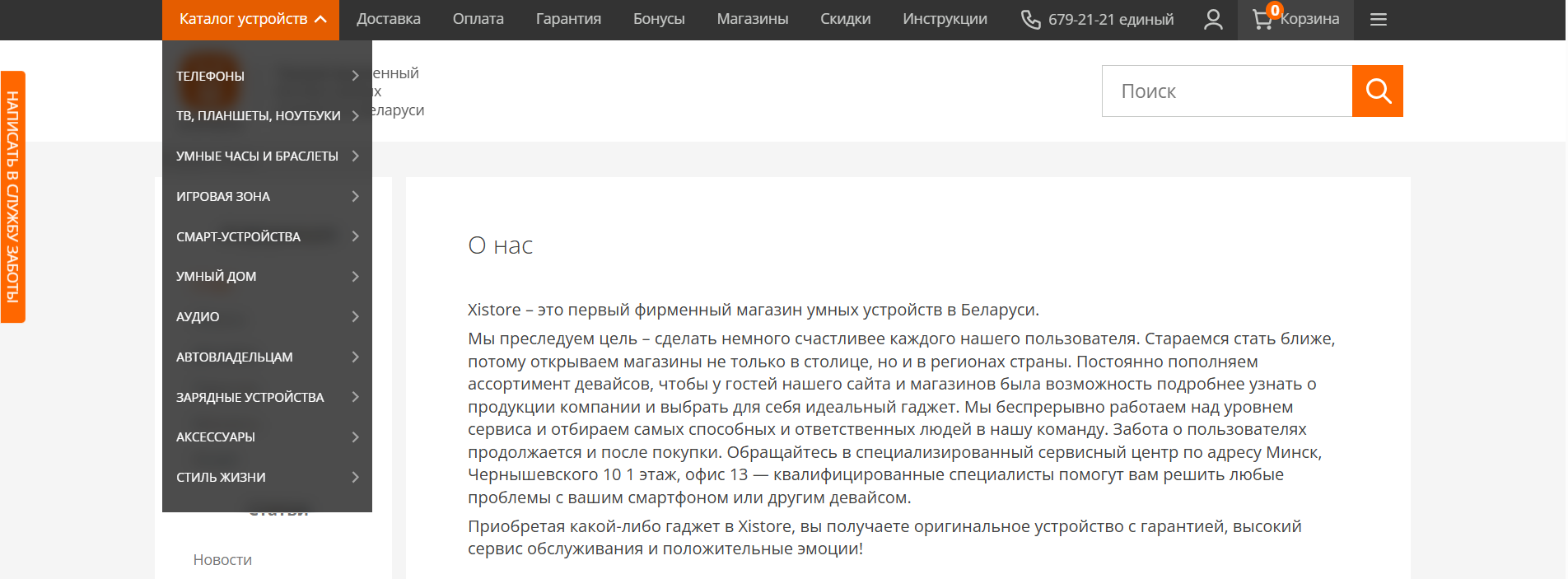Expand СТИЛЬ ЖИЗНИ submenu arrow
This screenshot has width=1568, height=579.
tap(356, 477)
